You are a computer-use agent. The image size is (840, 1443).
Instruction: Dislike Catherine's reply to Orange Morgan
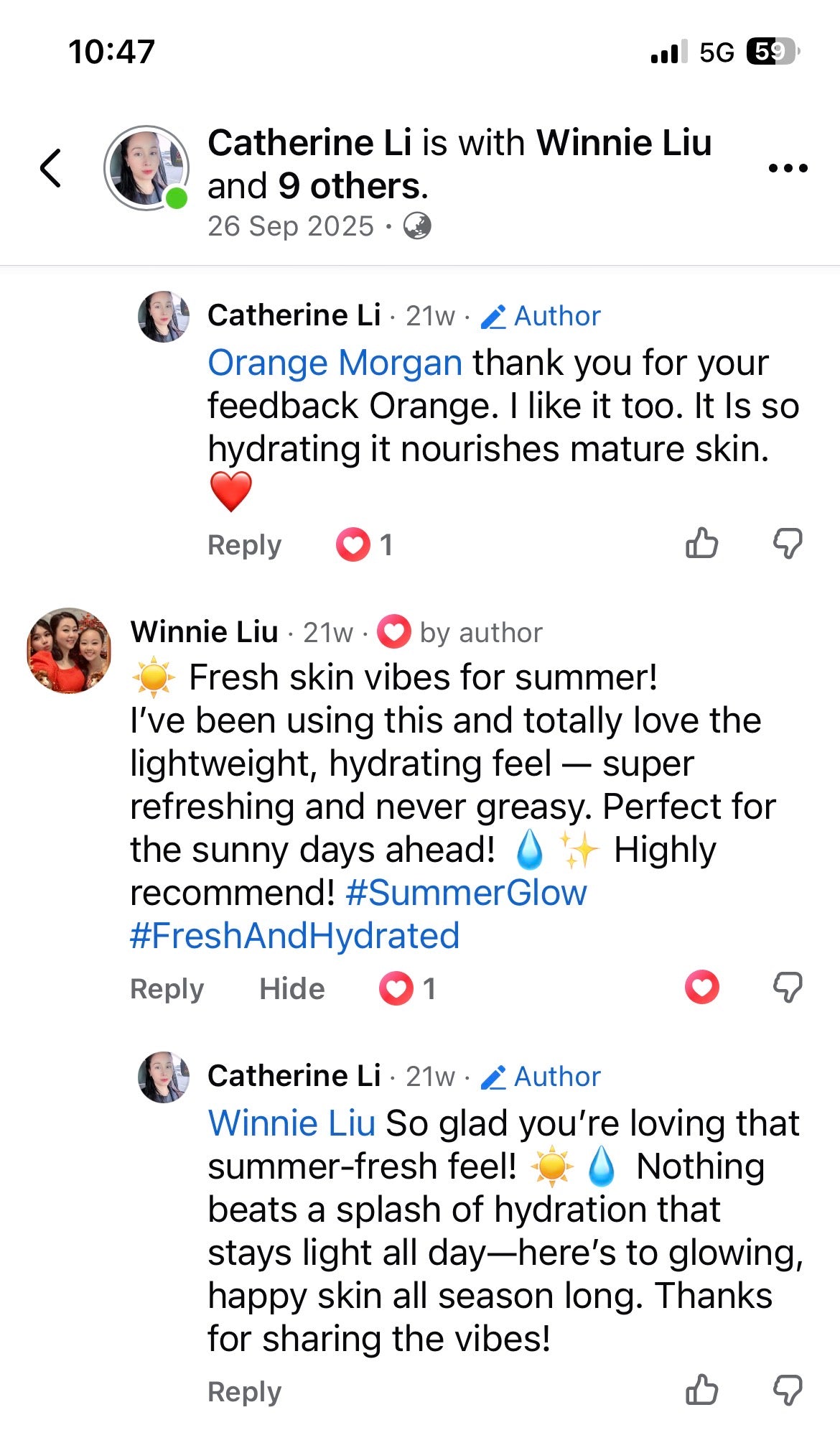click(788, 544)
